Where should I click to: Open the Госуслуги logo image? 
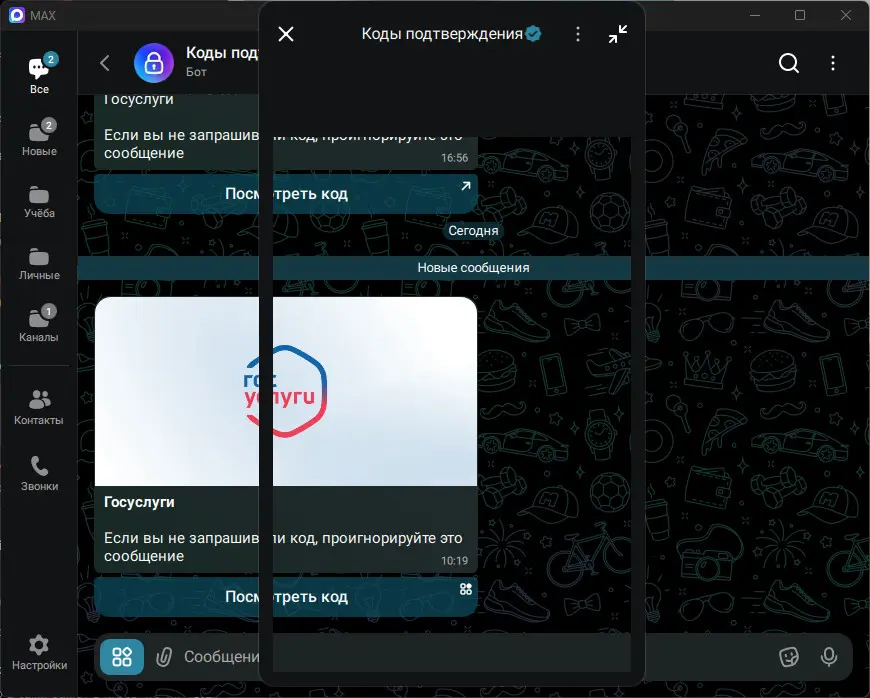coord(286,391)
